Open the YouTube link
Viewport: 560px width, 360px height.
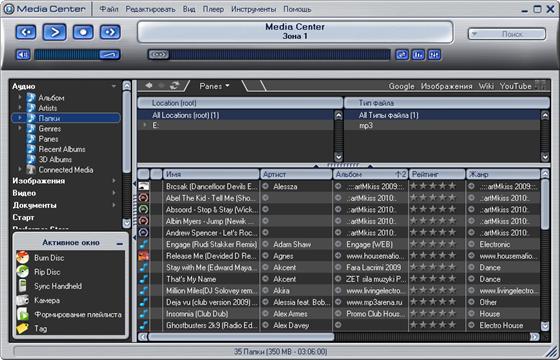(x=516, y=86)
